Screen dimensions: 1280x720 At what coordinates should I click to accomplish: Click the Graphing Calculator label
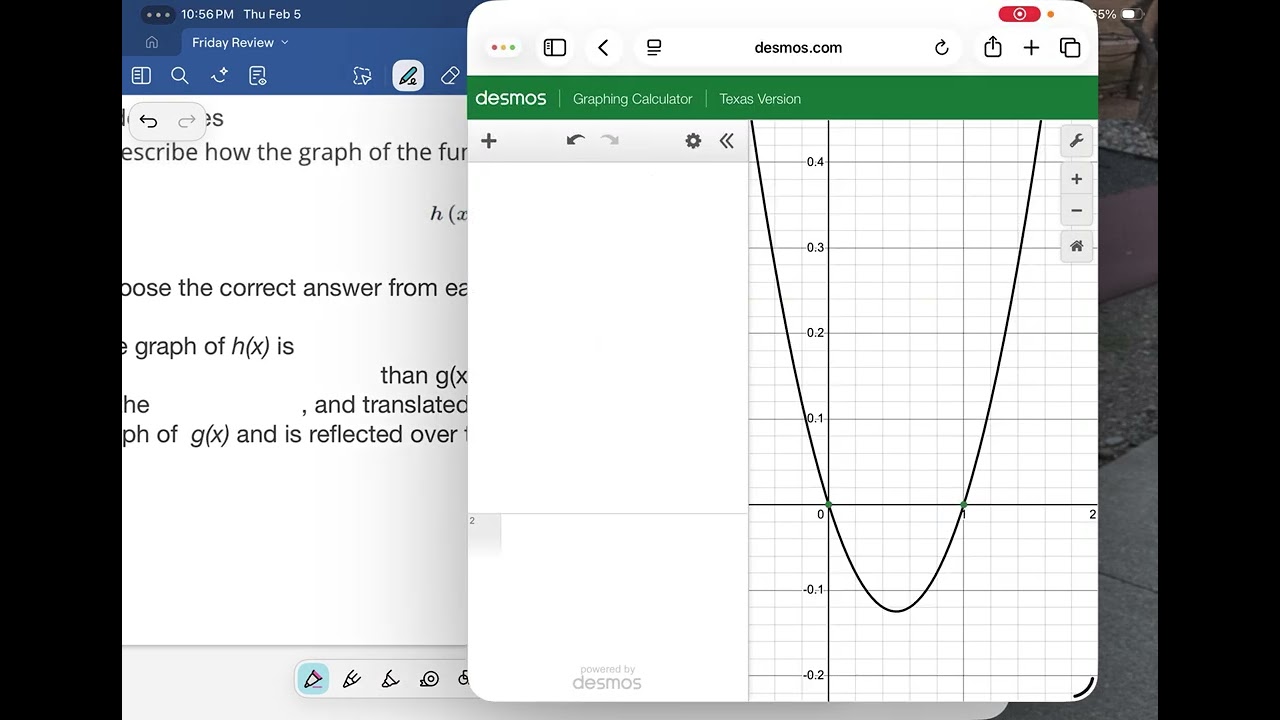[632, 99]
